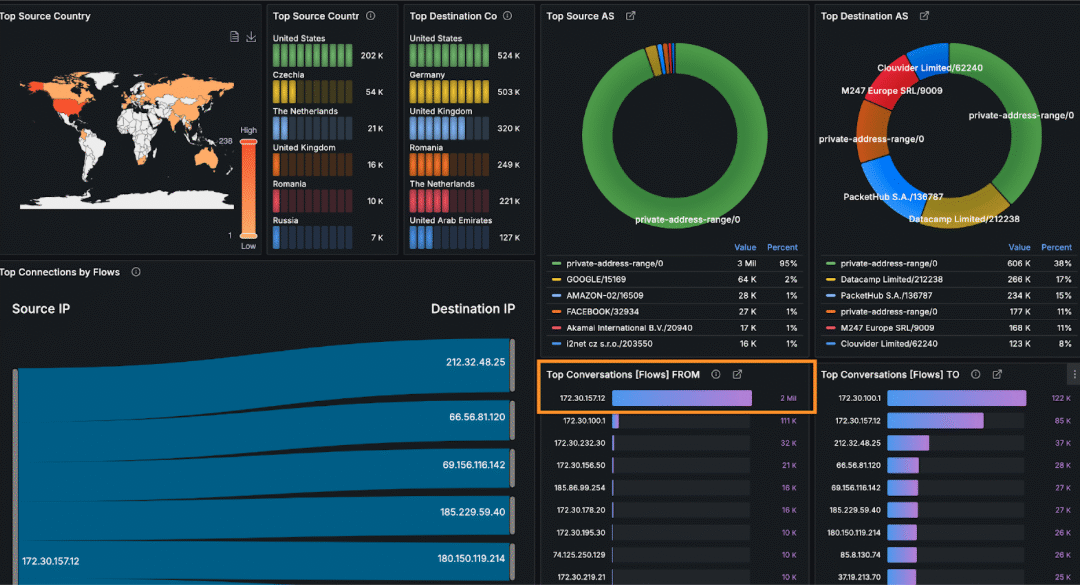Select 172.30.157.12 bar in conversations FROM
Viewport: 1080px width, 585px height.
pyautogui.click(x=681, y=398)
